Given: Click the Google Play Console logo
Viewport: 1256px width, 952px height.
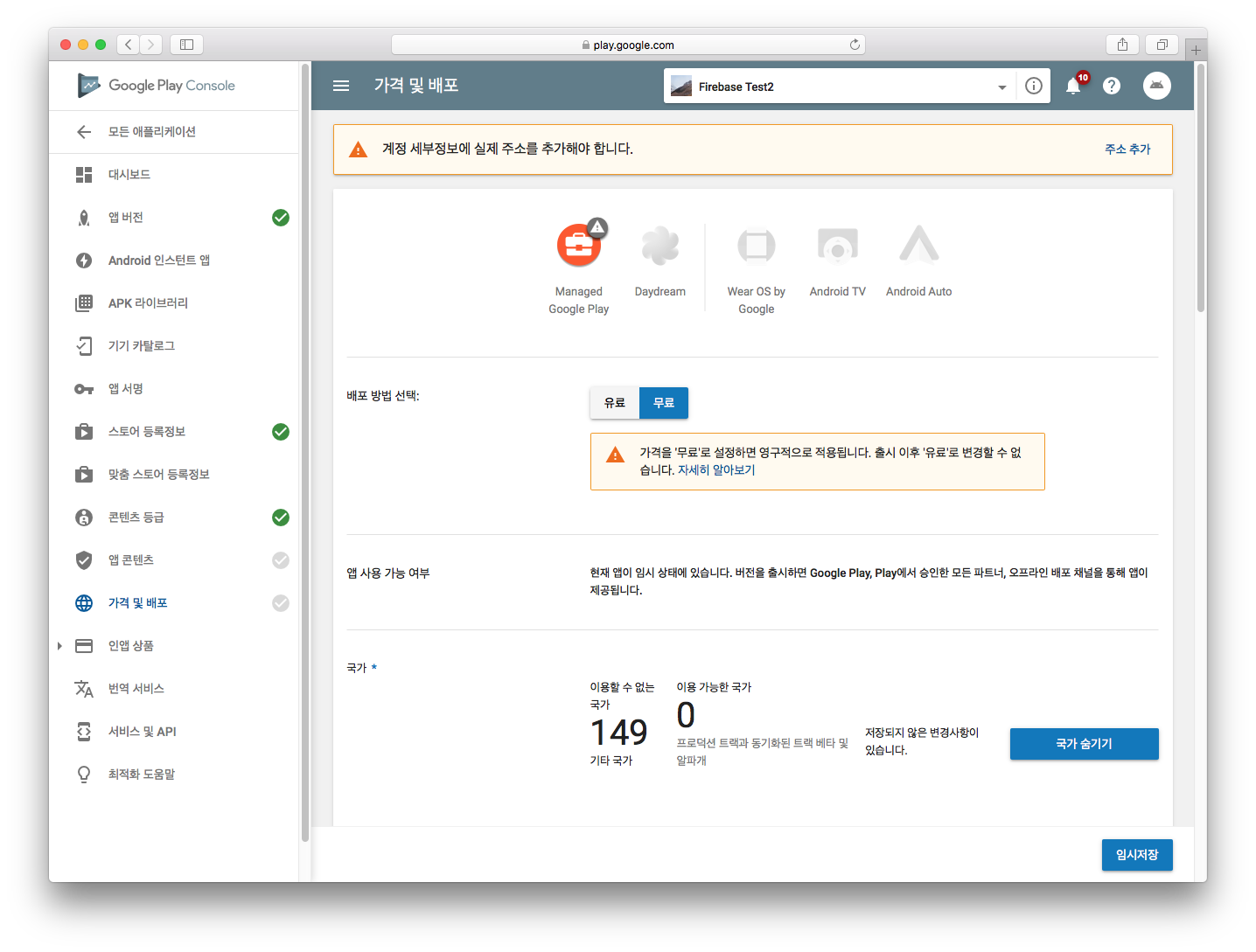Looking at the screenshot, I should pyautogui.click(x=157, y=85).
